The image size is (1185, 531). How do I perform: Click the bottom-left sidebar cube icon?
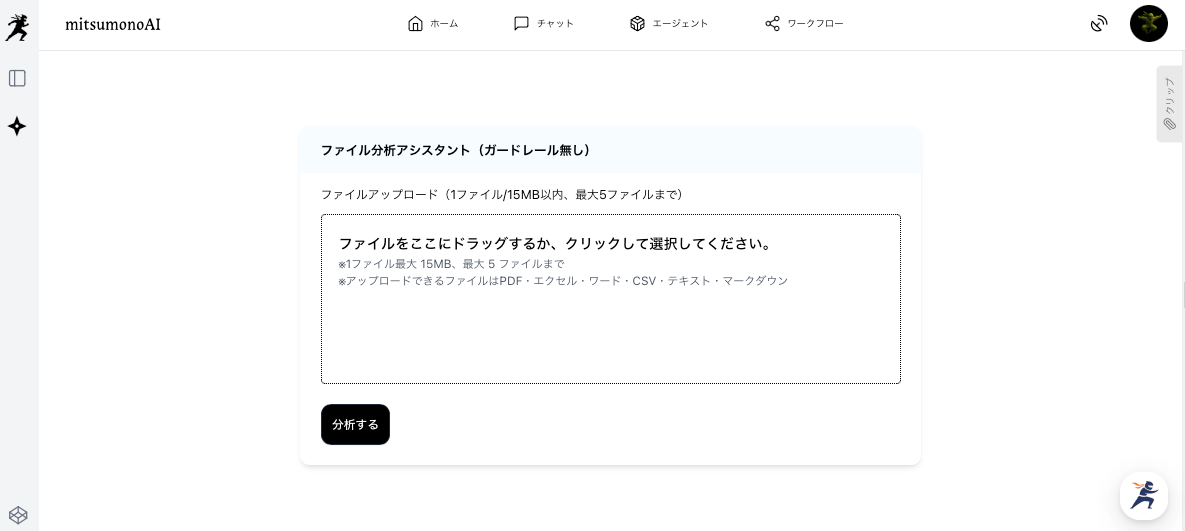pos(18,515)
